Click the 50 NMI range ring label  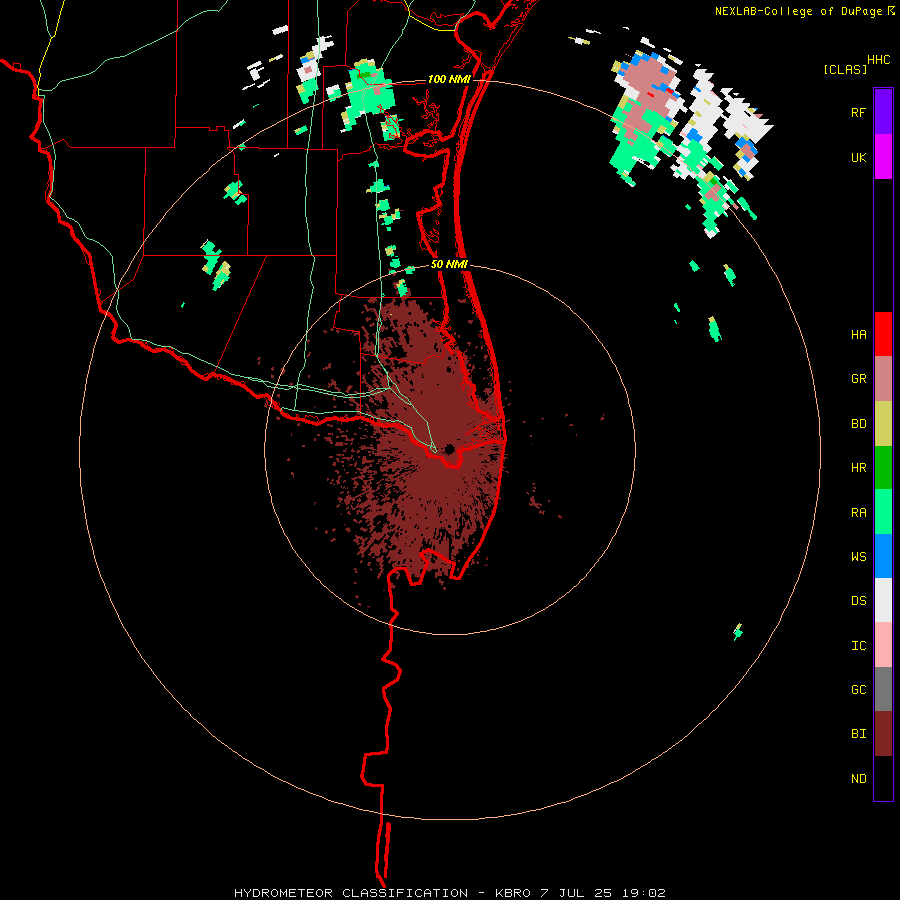click(x=449, y=264)
